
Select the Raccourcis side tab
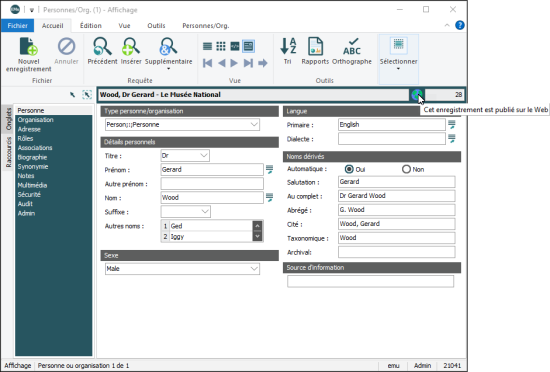click(8, 152)
